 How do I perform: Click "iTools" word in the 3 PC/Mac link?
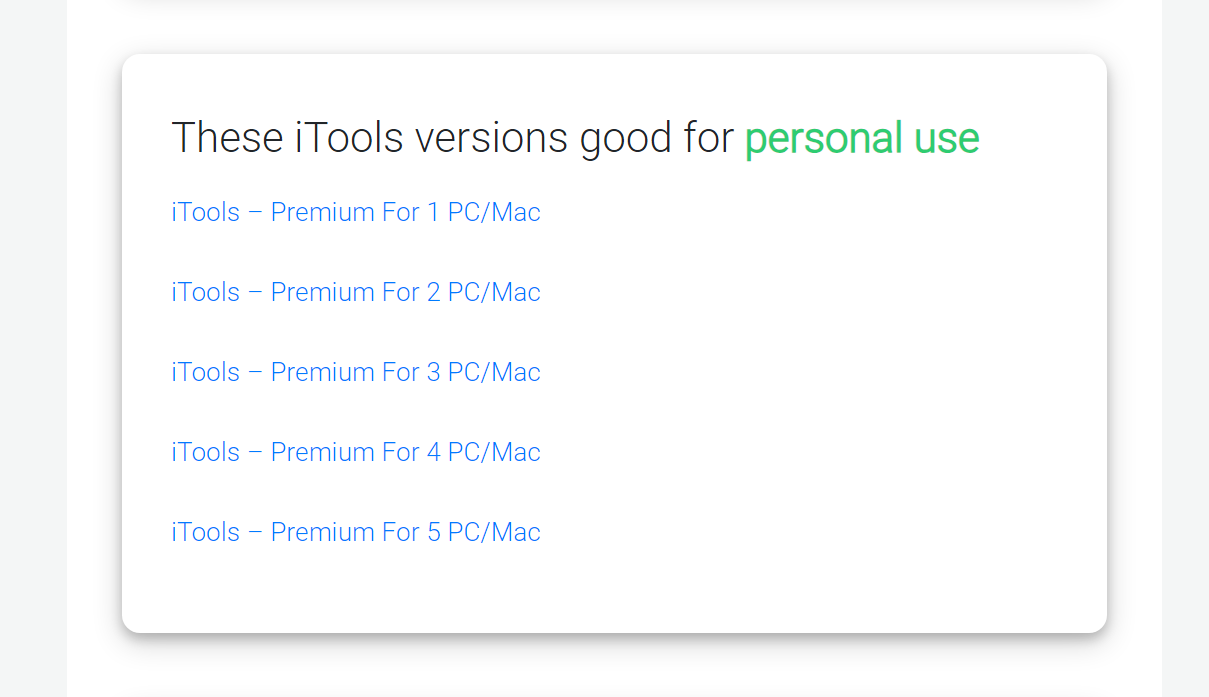tap(206, 372)
